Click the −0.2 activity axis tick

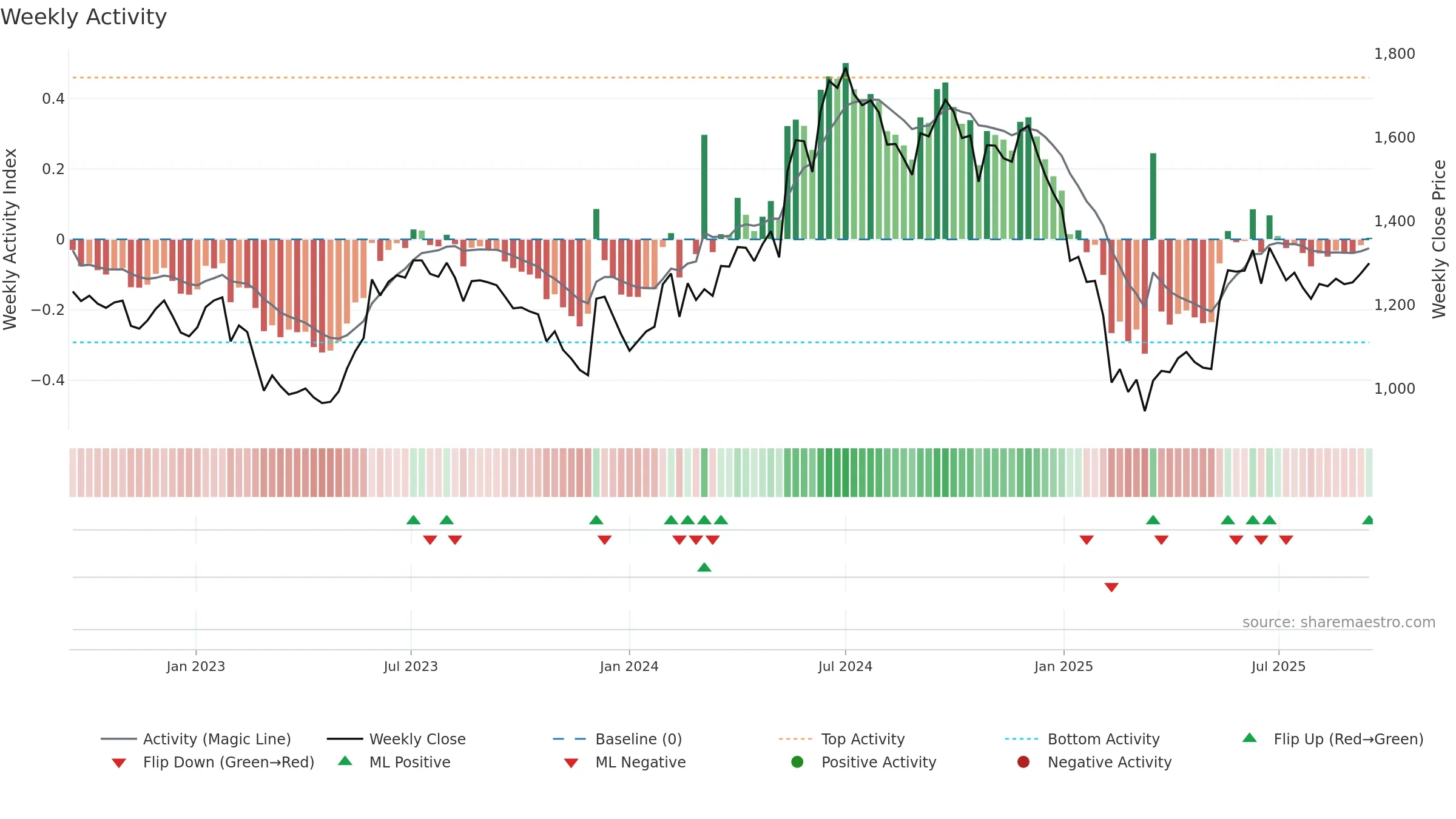[48, 310]
